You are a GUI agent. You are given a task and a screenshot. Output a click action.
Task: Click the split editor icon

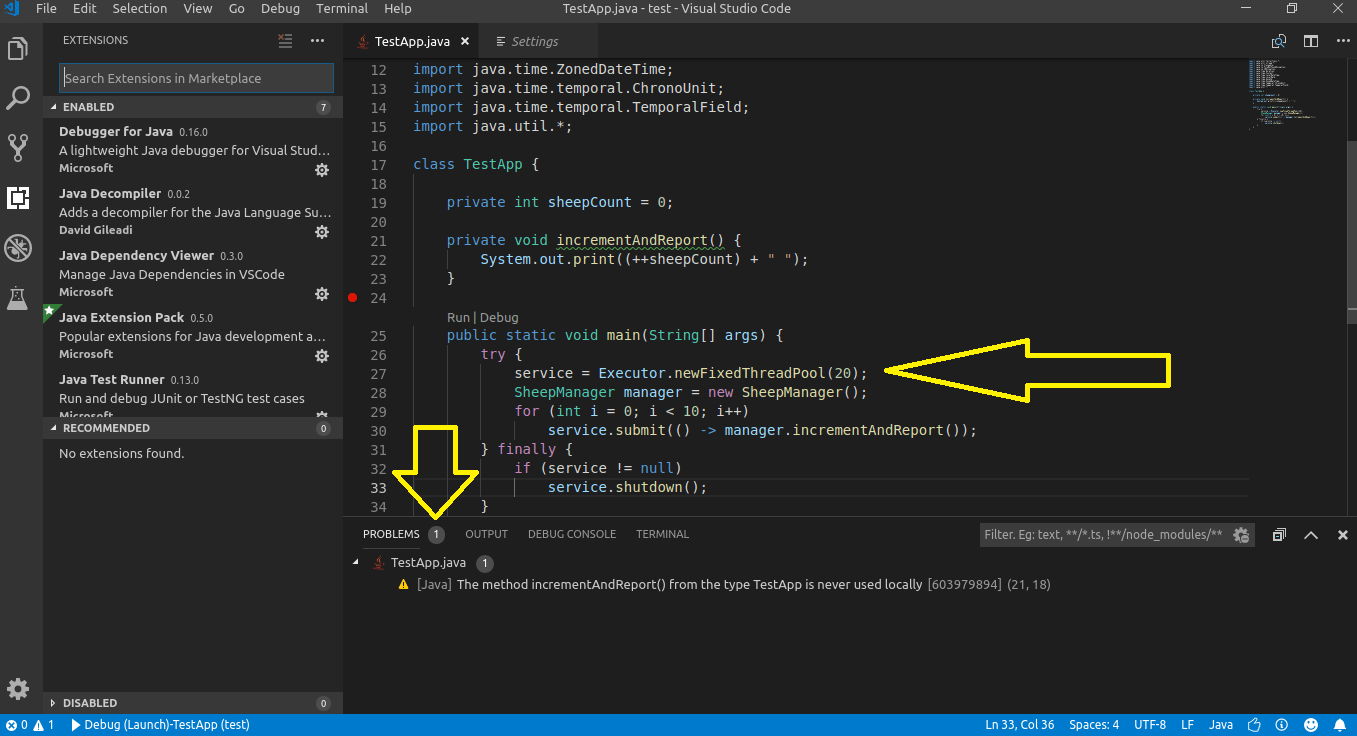coord(1310,41)
